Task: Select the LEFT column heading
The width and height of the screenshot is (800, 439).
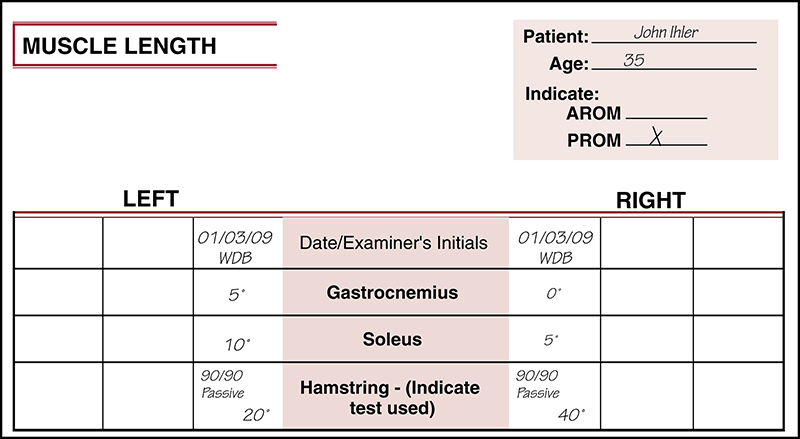Action: coord(150,198)
